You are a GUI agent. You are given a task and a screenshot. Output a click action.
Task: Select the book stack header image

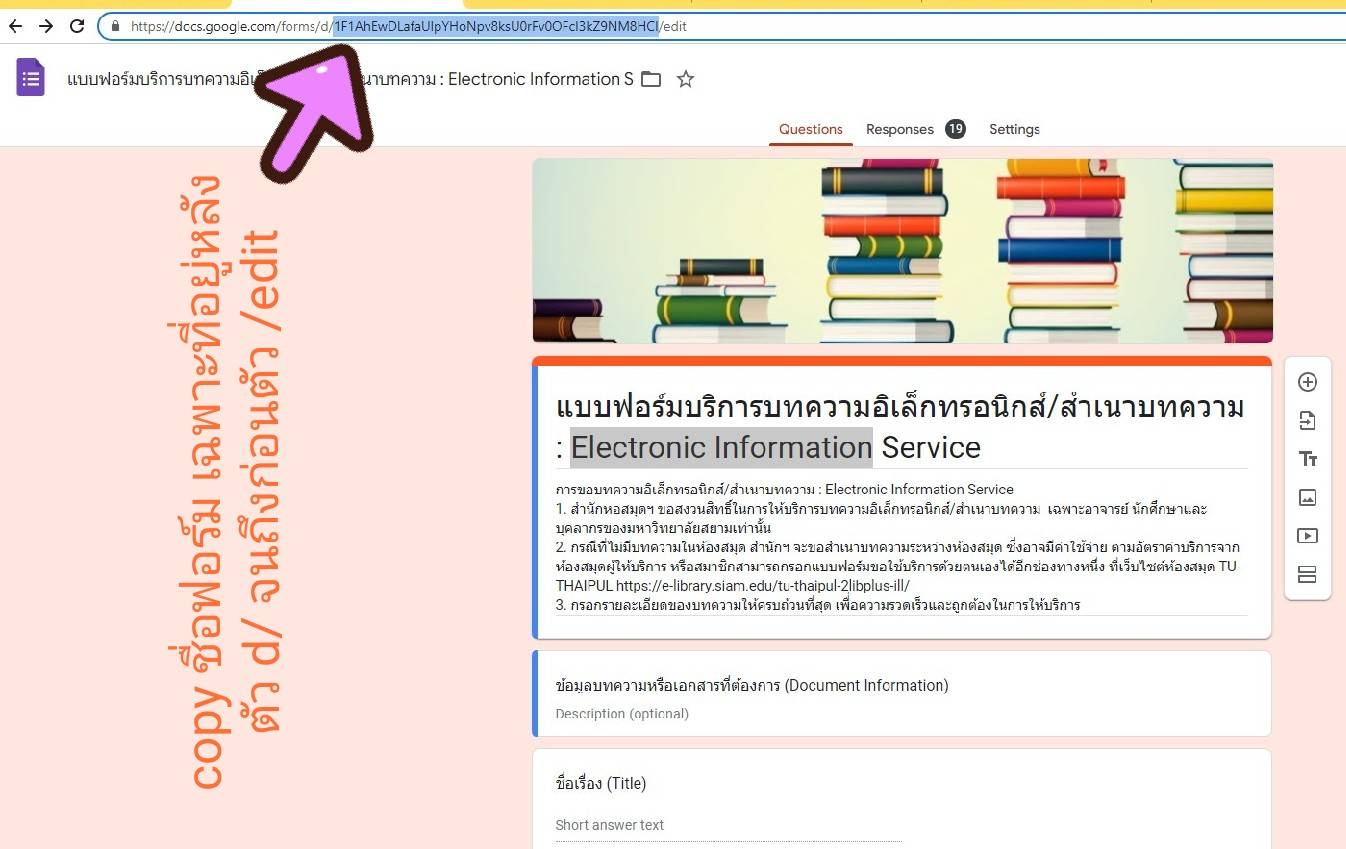click(x=902, y=250)
